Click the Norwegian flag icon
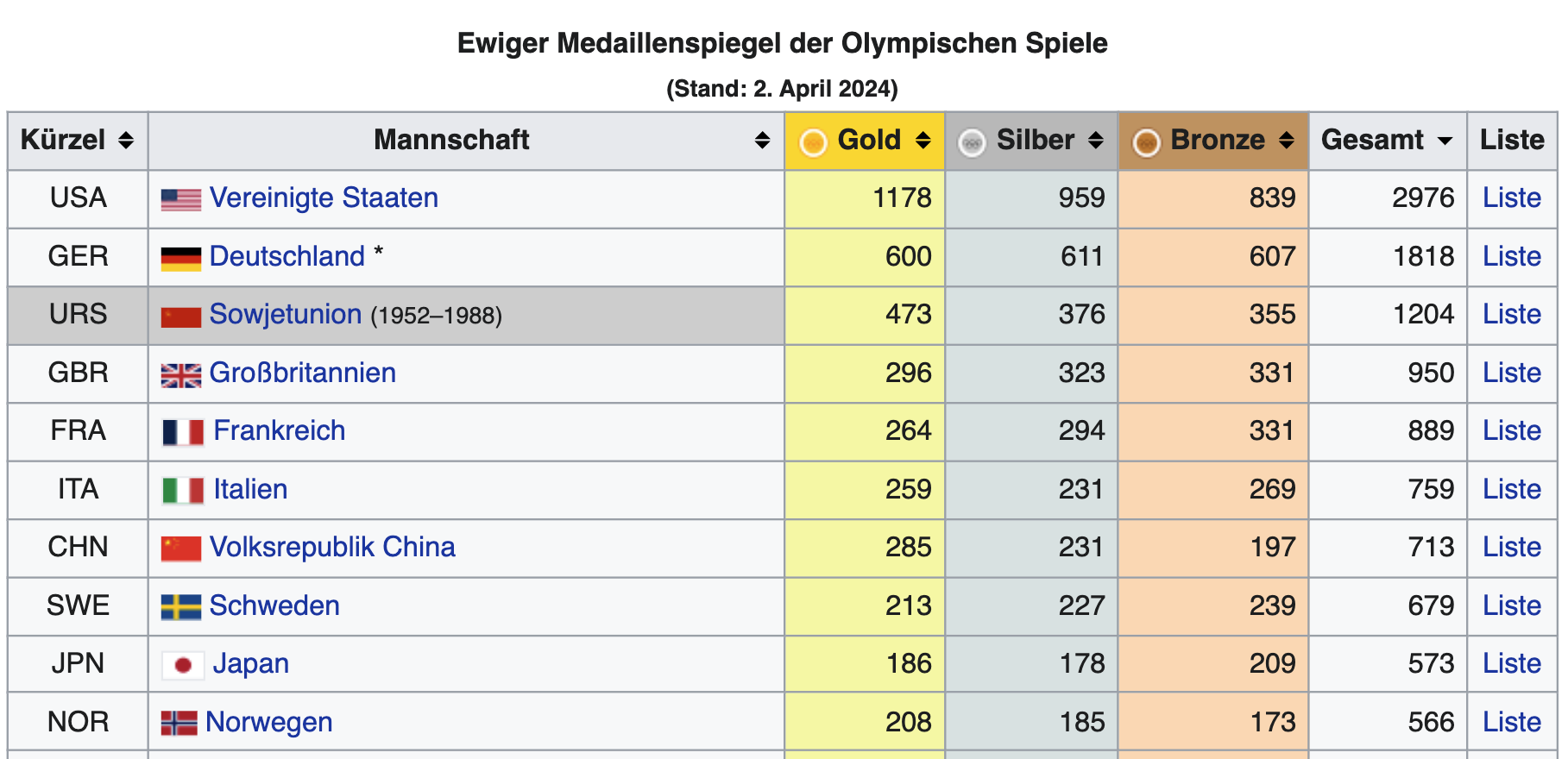1568x759 pixels. (x=179, y=723)
